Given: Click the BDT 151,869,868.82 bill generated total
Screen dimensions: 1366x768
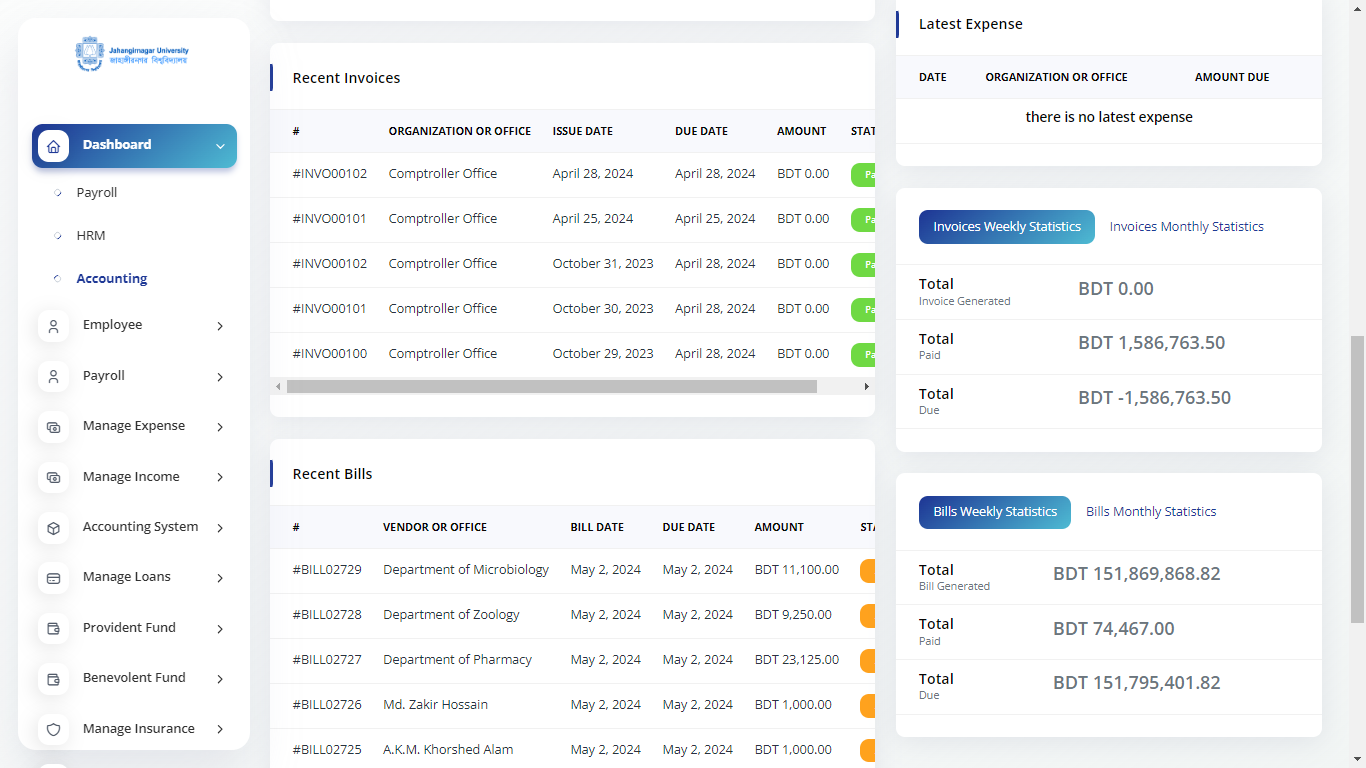Looking at the screenshot, I should [x=1137, y=574].
